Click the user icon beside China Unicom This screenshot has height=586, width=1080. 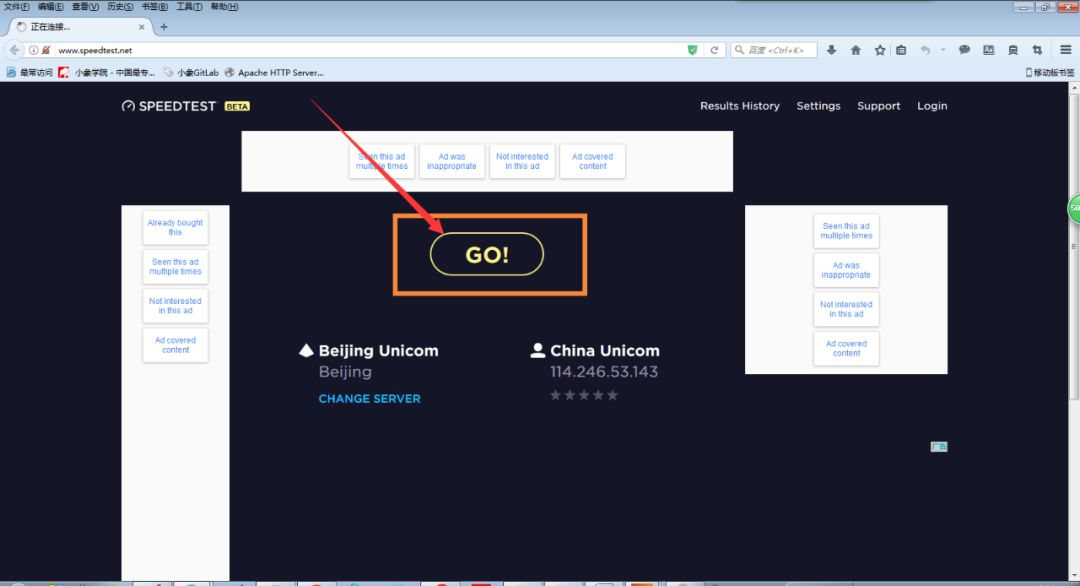coord(537,350)
